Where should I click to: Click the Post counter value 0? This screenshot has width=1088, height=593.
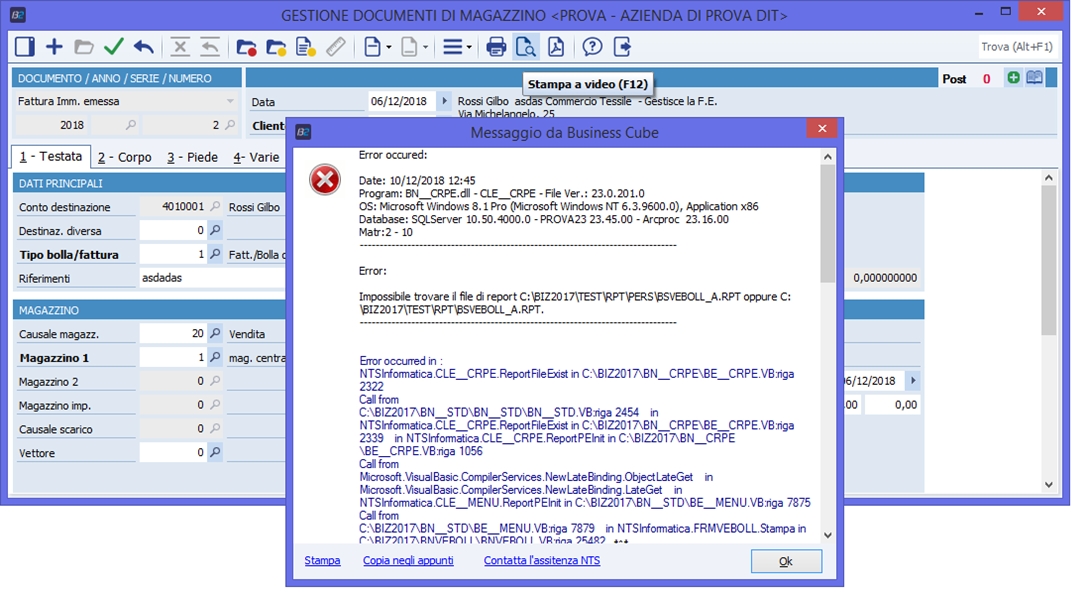coord(986,78)
